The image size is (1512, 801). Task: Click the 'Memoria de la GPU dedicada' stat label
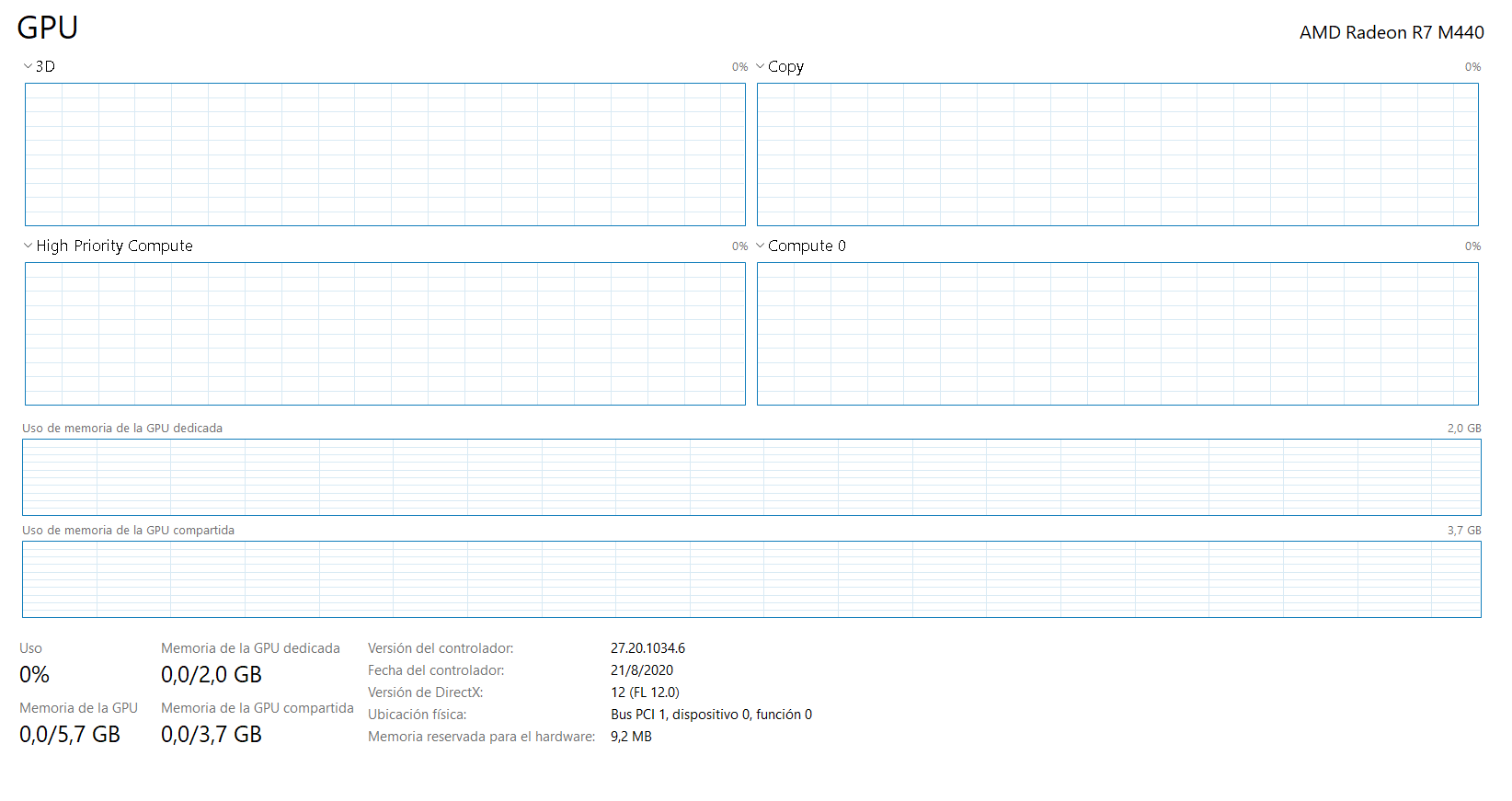tap(250, 648)
